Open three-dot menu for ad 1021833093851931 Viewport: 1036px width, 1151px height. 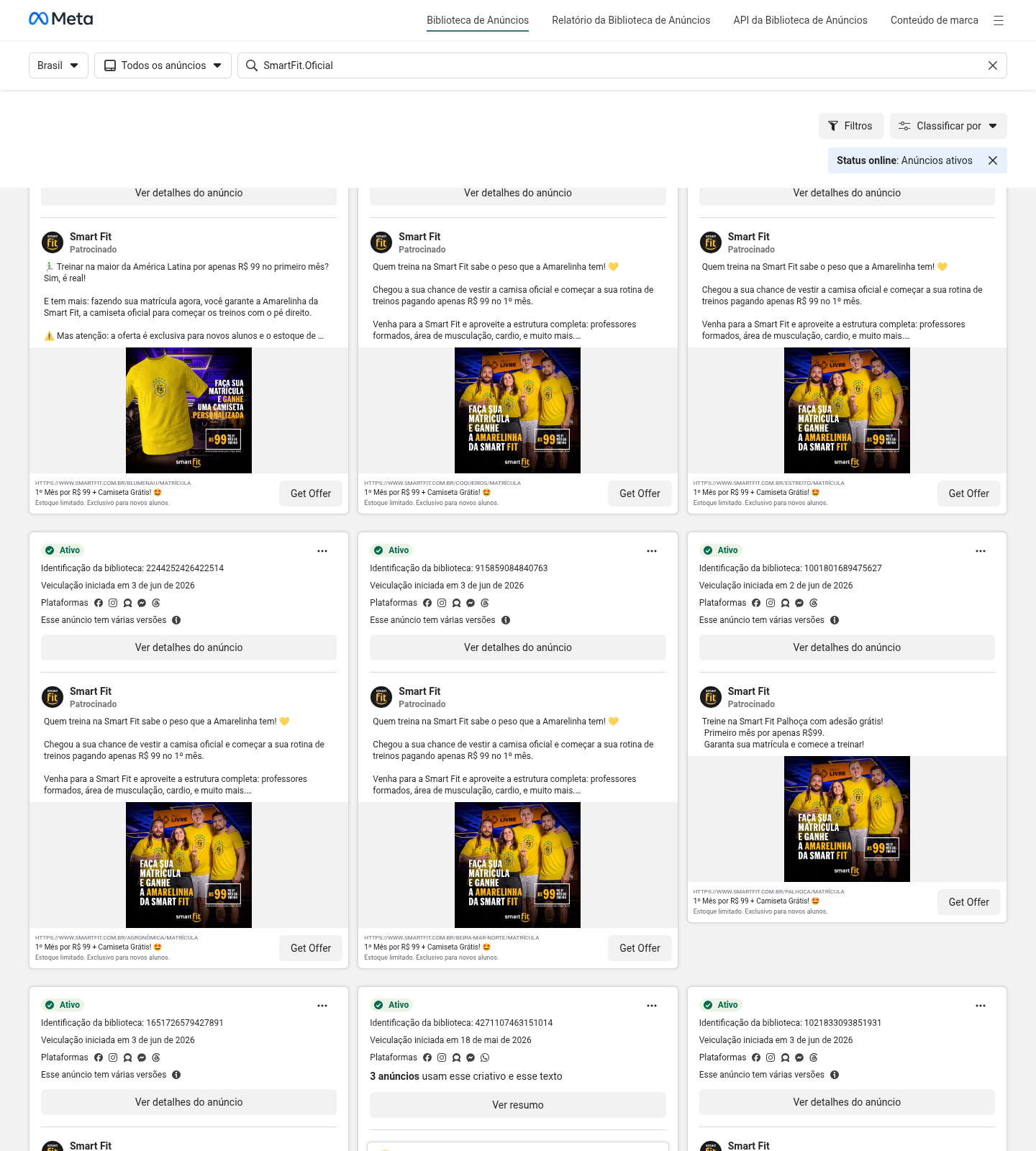[x=981, y=1006]
